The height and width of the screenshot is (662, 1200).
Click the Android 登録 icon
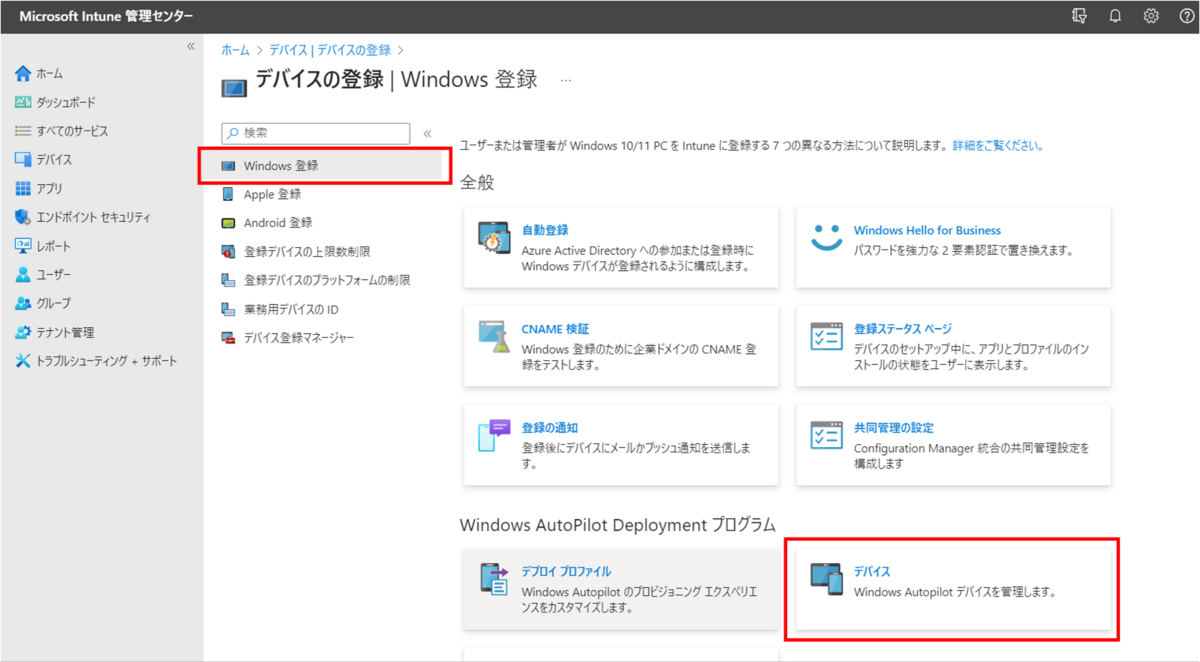coord(227,223)
